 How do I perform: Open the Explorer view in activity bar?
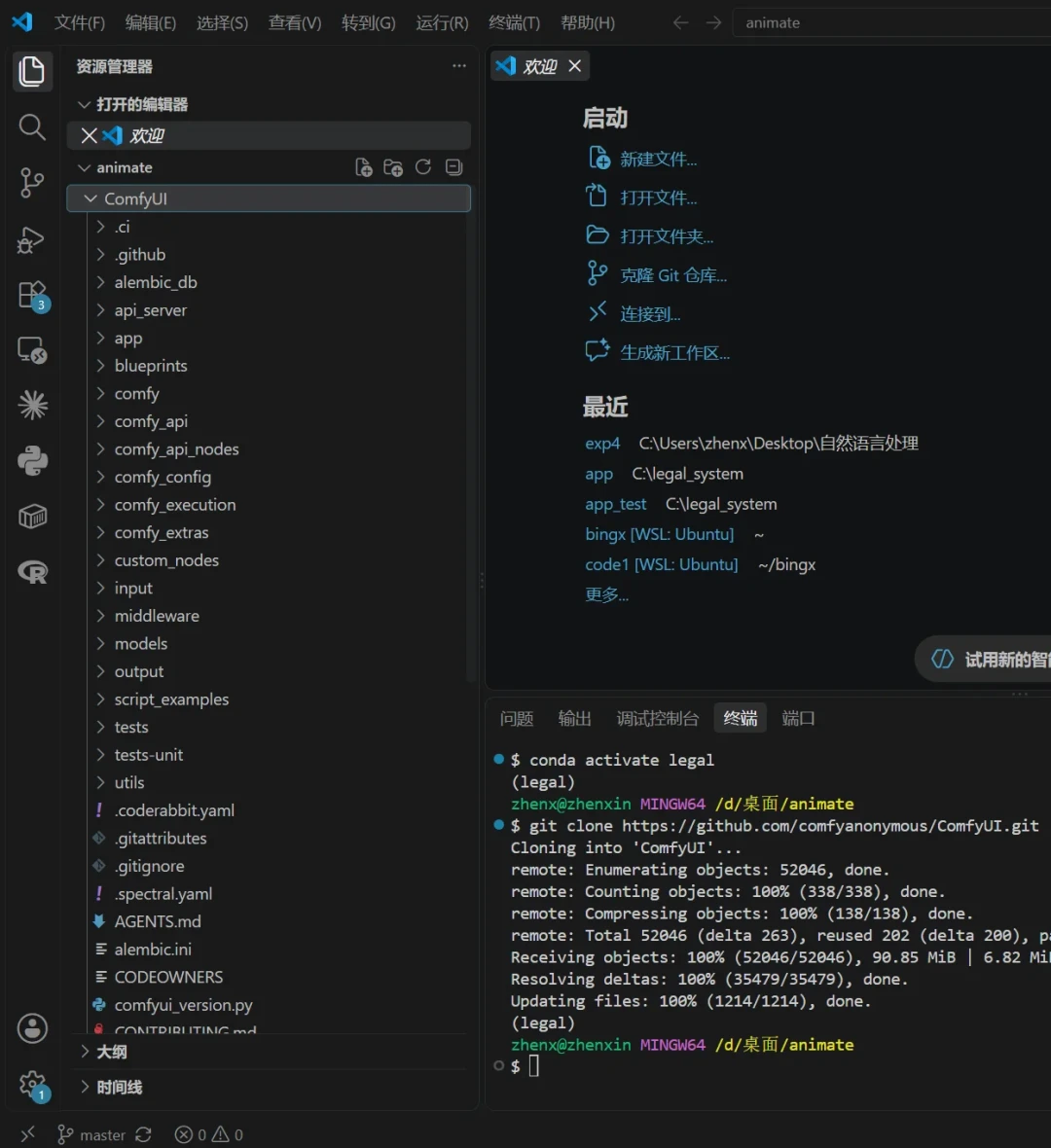[x=31, y=71]
